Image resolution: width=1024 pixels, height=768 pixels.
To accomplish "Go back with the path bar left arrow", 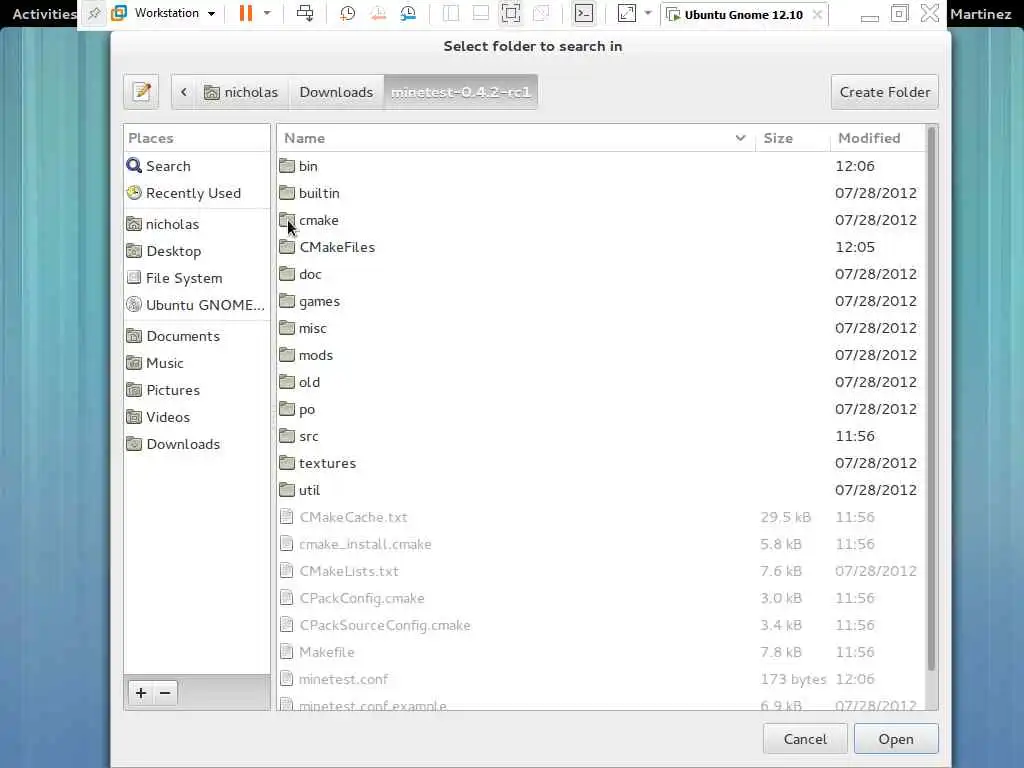I will point(184,92).
